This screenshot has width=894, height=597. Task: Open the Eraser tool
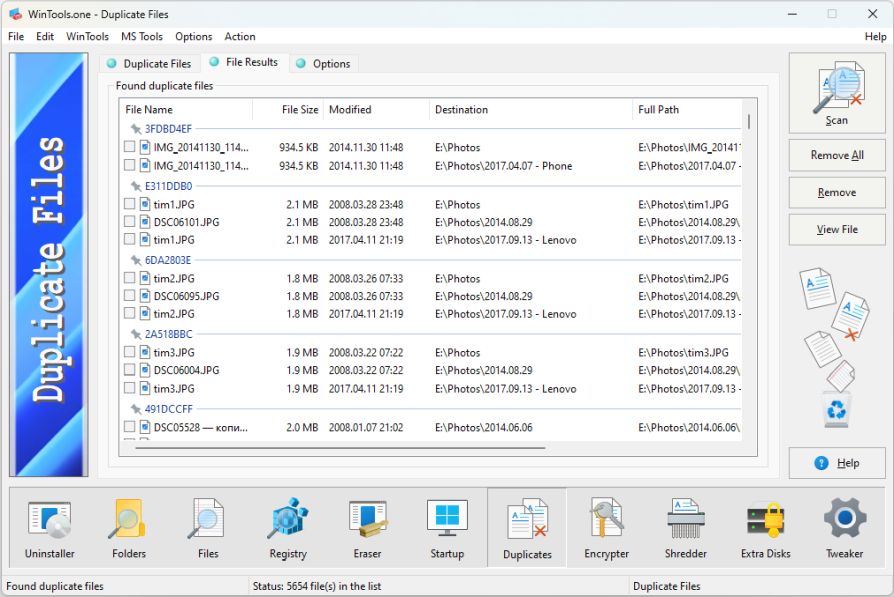367,527
